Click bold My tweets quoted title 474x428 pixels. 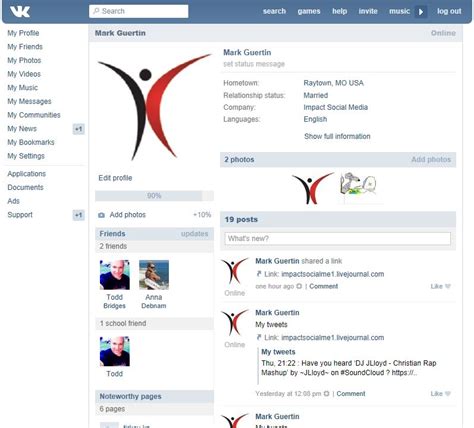click(x=278, y=352)
